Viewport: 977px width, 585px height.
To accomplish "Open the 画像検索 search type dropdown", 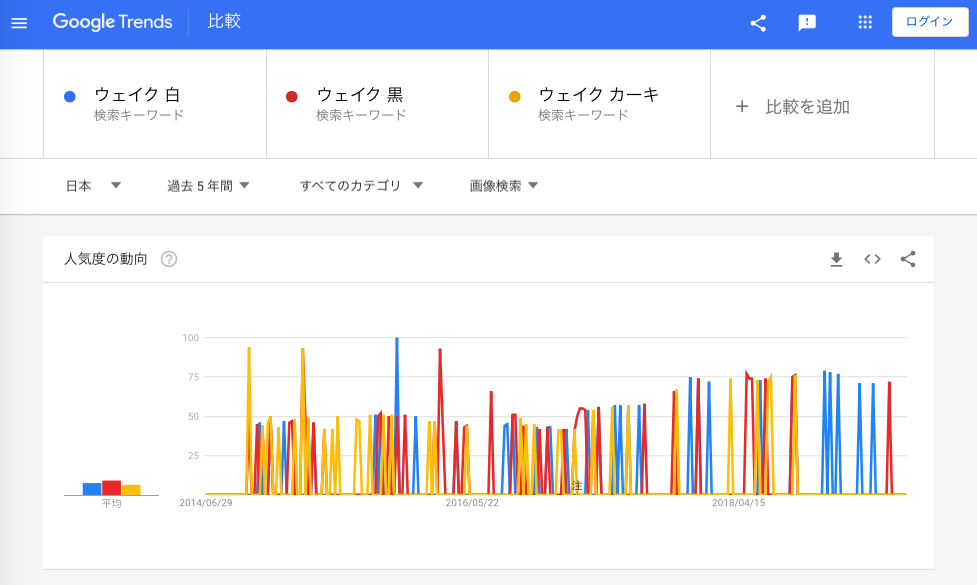I will pyautogui.click(x=504, y=185).
